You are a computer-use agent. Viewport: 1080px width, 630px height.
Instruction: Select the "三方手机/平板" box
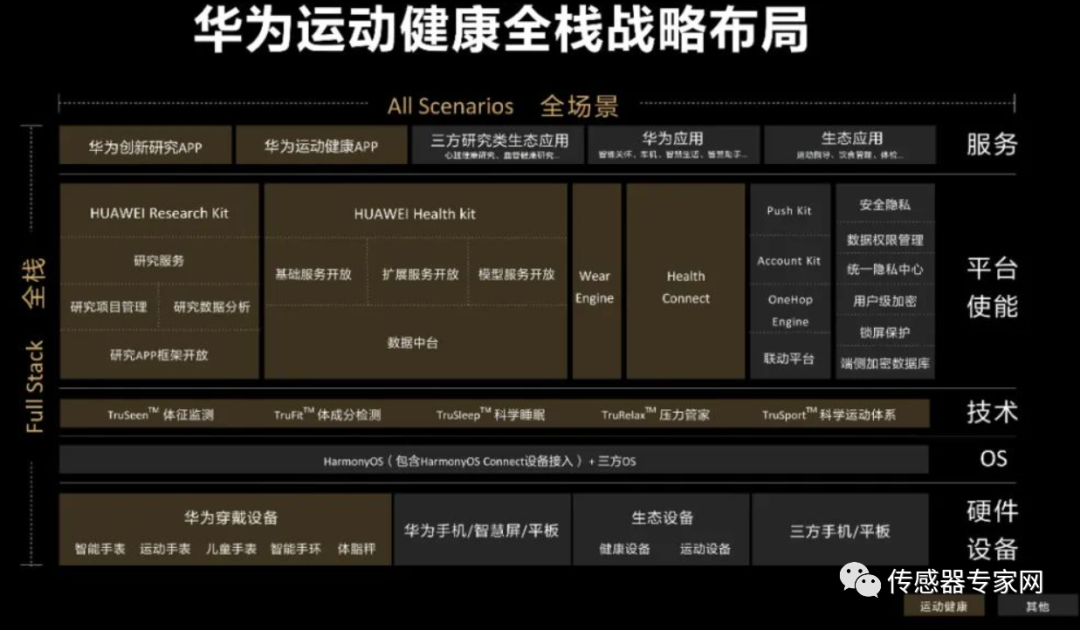(x=840, y=529)
